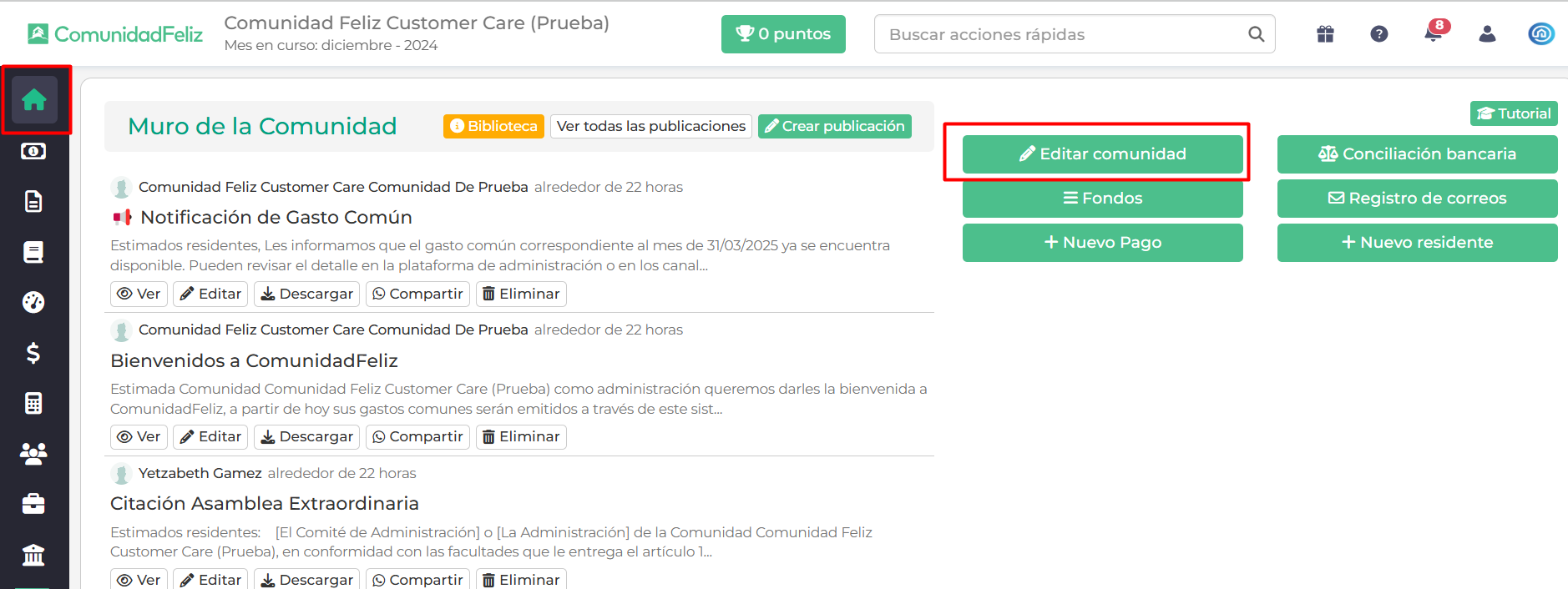Open the help question mark icon
Screen dimensions: 1568x589
[x=1379, y=34]
